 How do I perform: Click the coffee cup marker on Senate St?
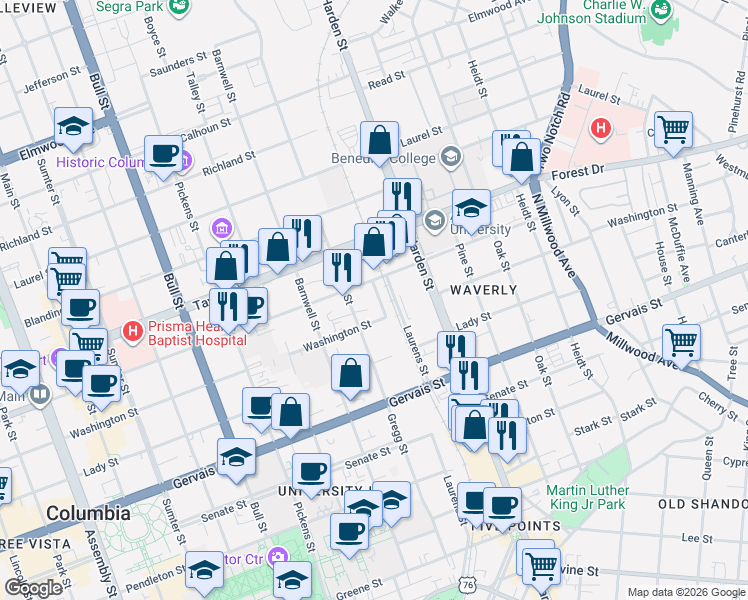311,472
